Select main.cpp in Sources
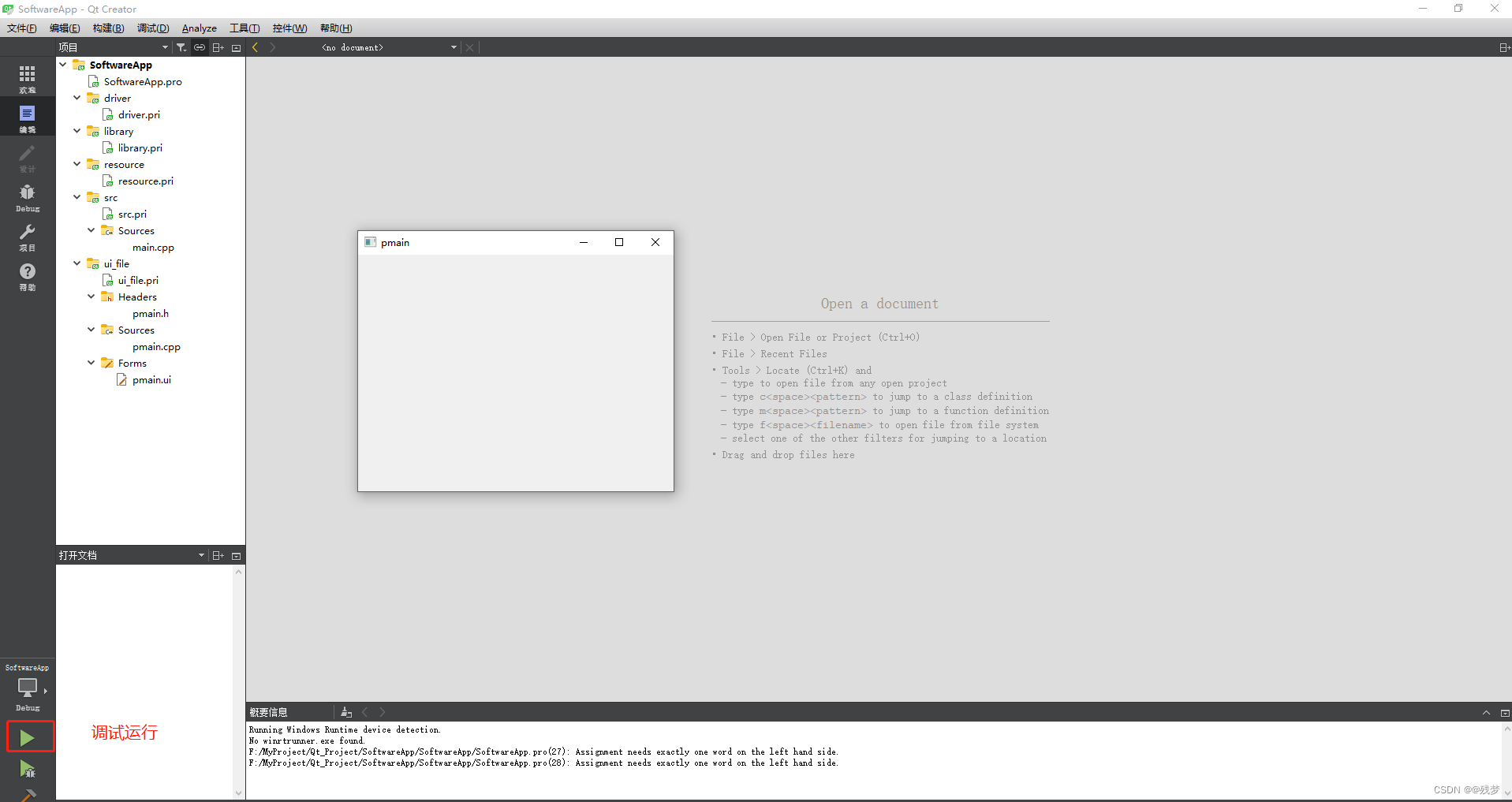This screenshot has height=802, width=1512. (x=153, y=247)
